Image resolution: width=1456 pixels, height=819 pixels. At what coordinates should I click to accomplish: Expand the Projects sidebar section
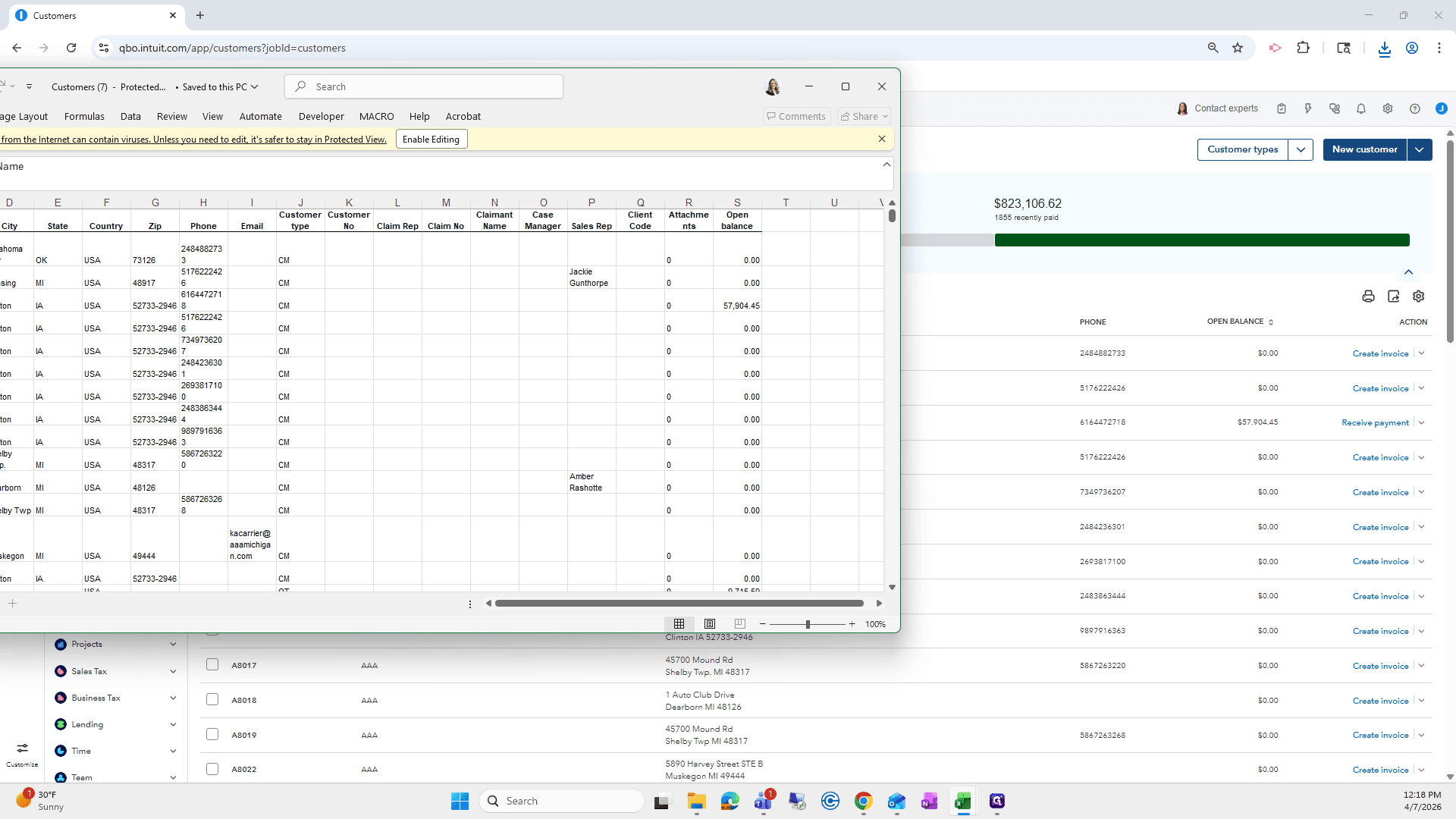coord(173,645)
